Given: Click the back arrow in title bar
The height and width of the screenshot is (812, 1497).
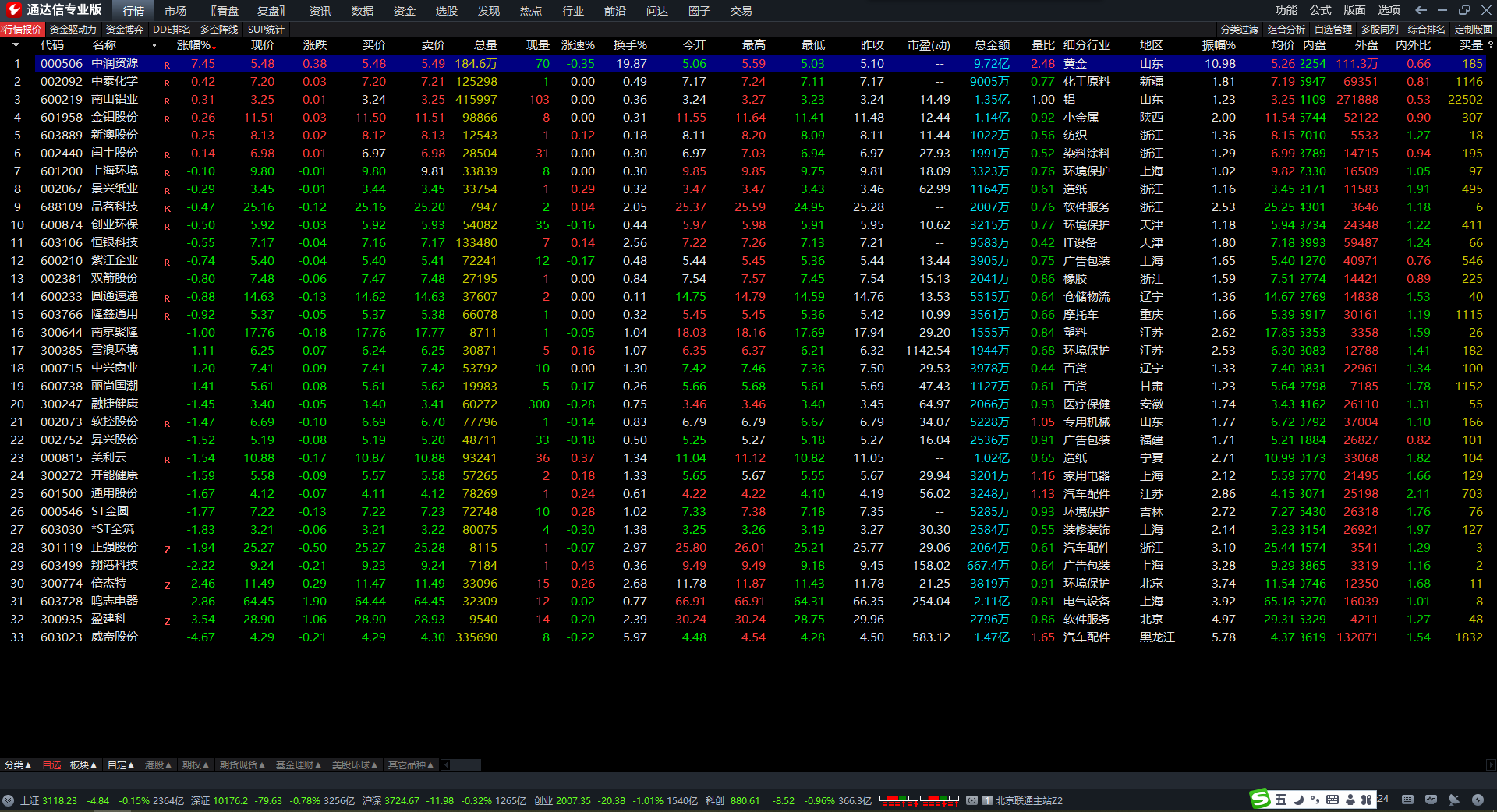Looking at the screenshot, I should click(1421, 10).
